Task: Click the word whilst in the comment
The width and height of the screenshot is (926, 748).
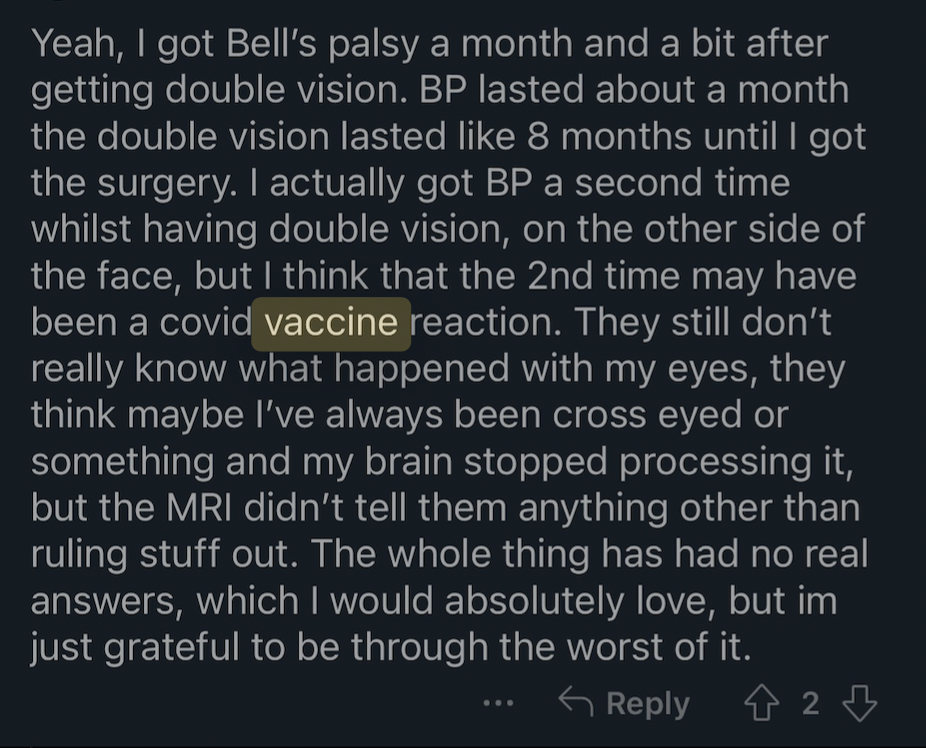Action: 81,229
